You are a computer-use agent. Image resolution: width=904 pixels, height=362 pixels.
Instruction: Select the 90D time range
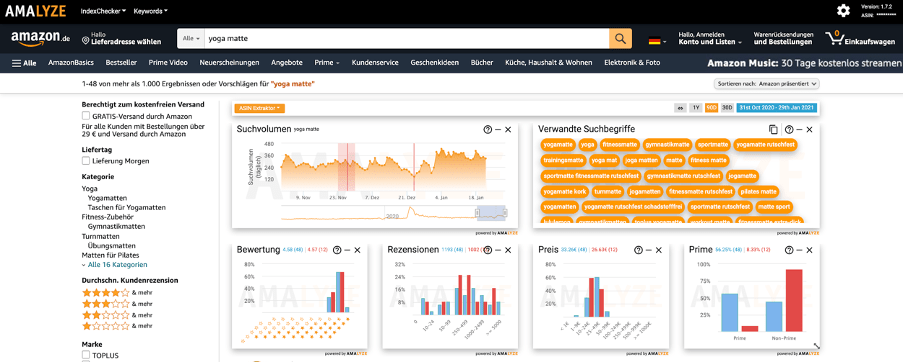tap(711, 108)
